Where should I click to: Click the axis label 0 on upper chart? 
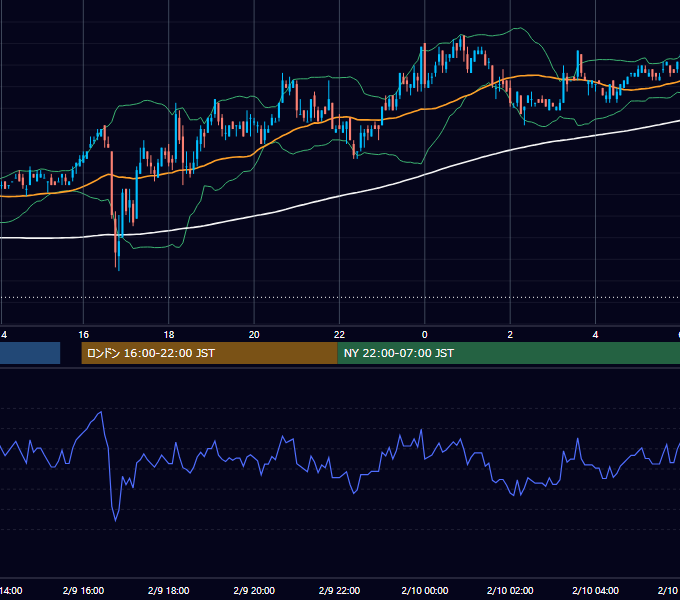[425, 335]
